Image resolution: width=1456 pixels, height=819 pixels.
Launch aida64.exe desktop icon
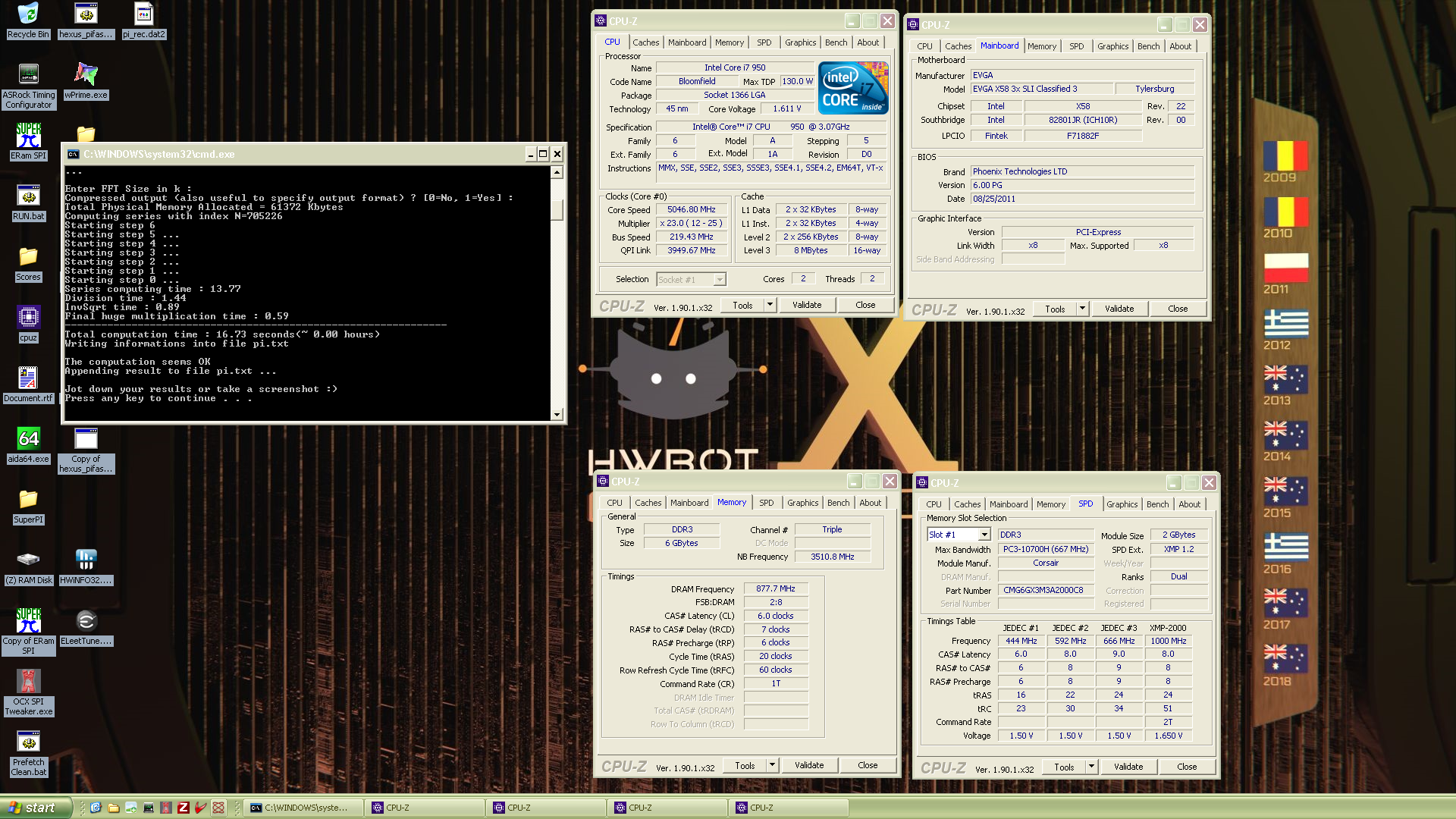(28, 445)
